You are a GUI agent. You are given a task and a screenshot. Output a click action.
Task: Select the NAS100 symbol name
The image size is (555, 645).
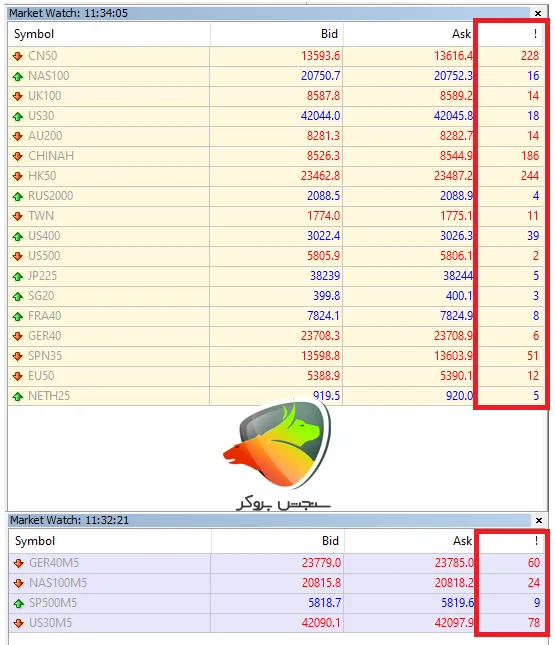pos(49,76)
